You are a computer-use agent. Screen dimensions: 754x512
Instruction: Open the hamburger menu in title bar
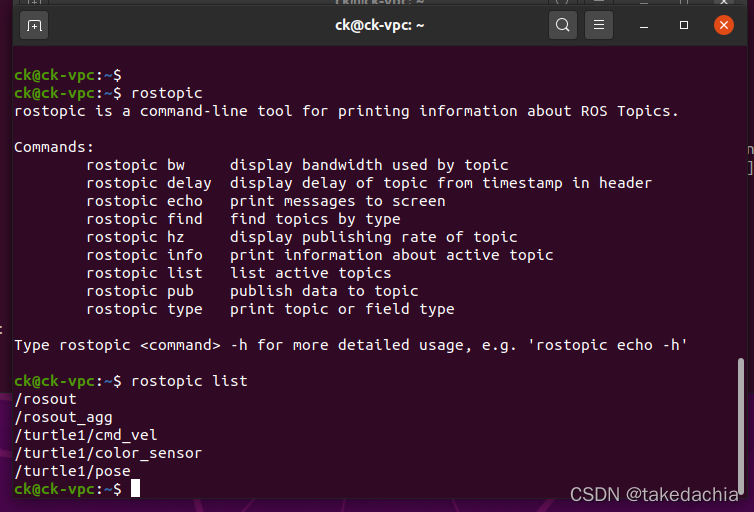point(599,25)
